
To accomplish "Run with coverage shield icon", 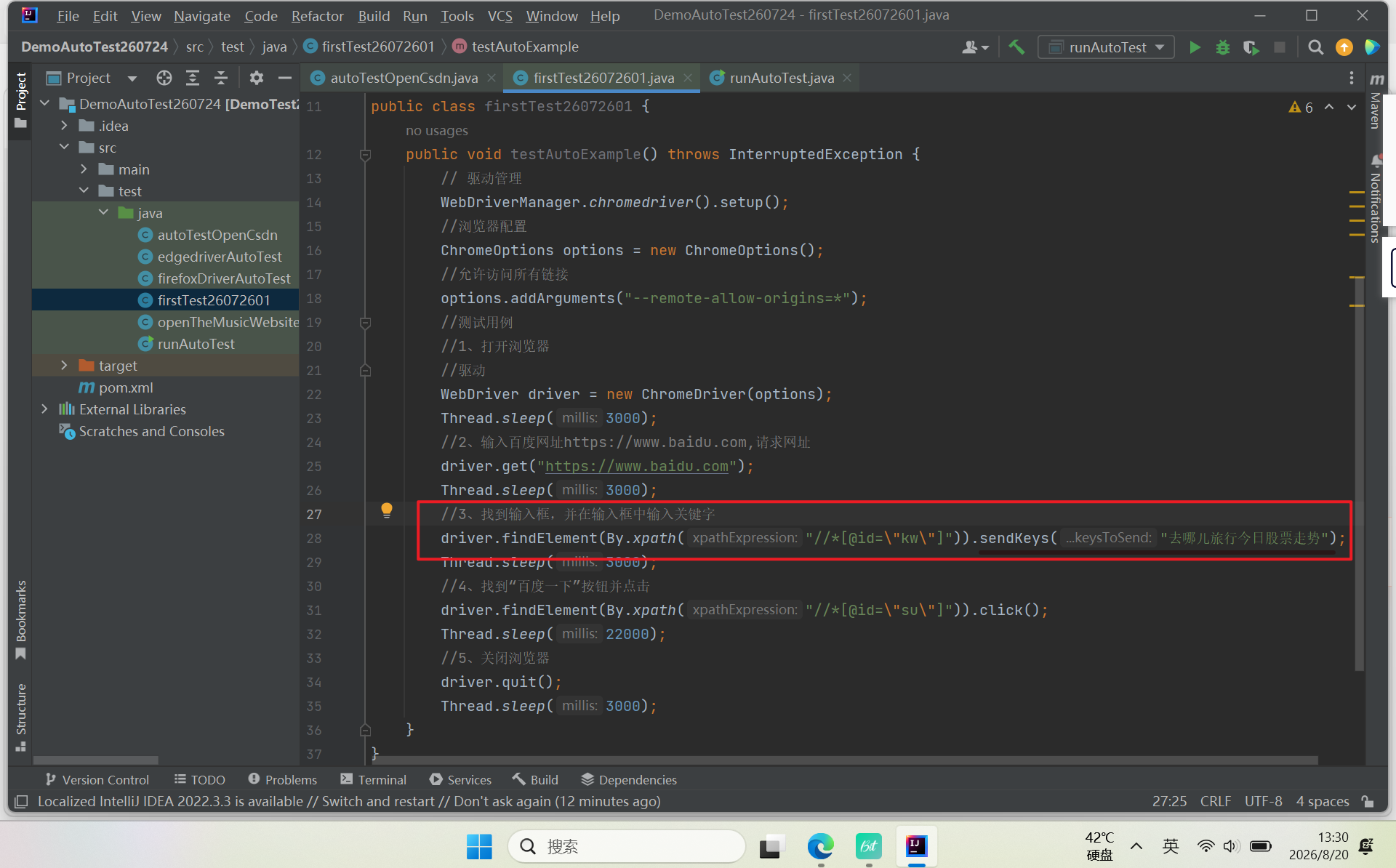I will [1251, 47].
